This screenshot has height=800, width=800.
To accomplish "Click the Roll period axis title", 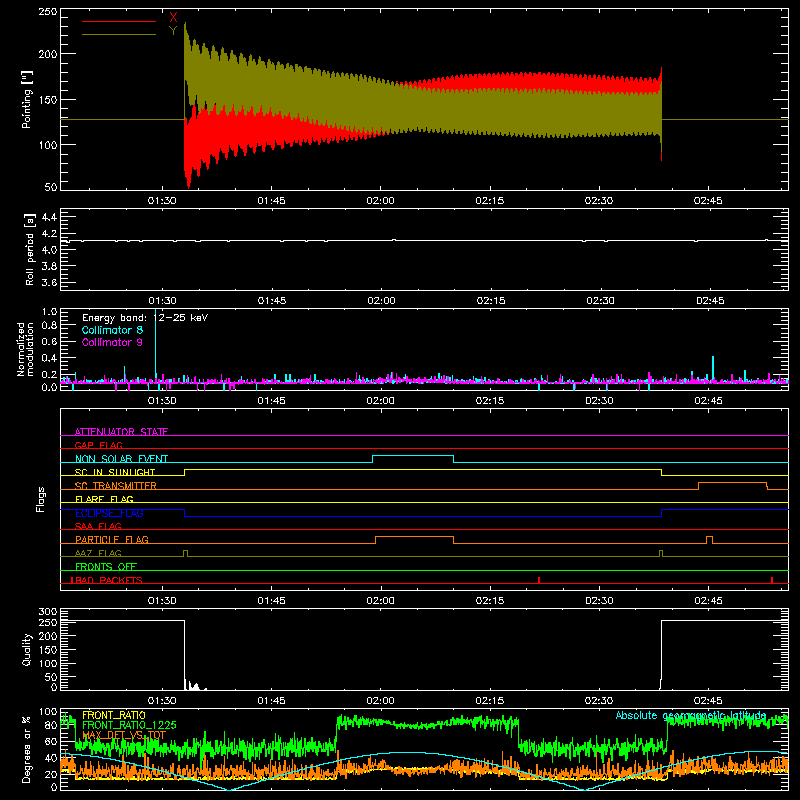I will click(x=30, y=249).
